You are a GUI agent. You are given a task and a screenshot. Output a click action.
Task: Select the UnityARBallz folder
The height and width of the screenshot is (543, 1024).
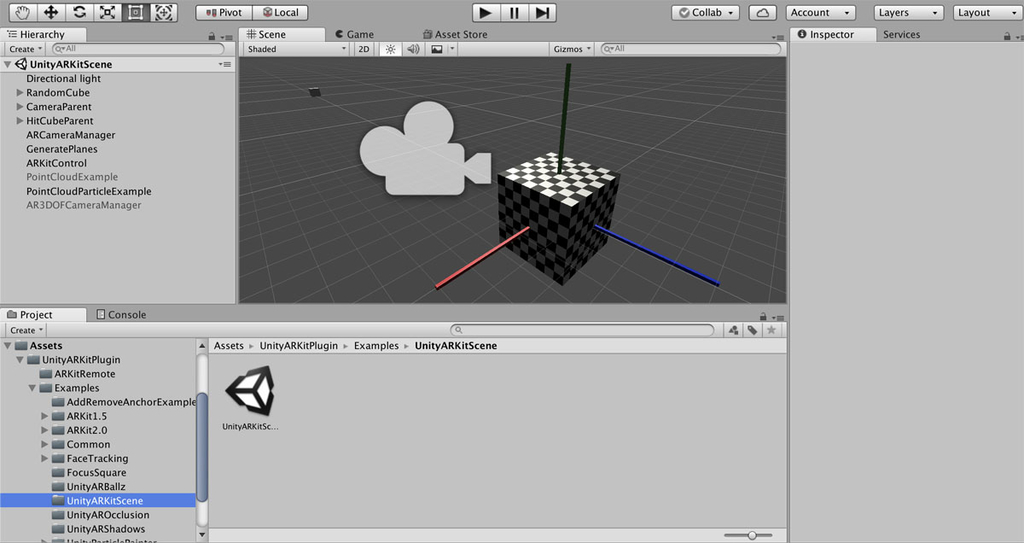point(95,487)
